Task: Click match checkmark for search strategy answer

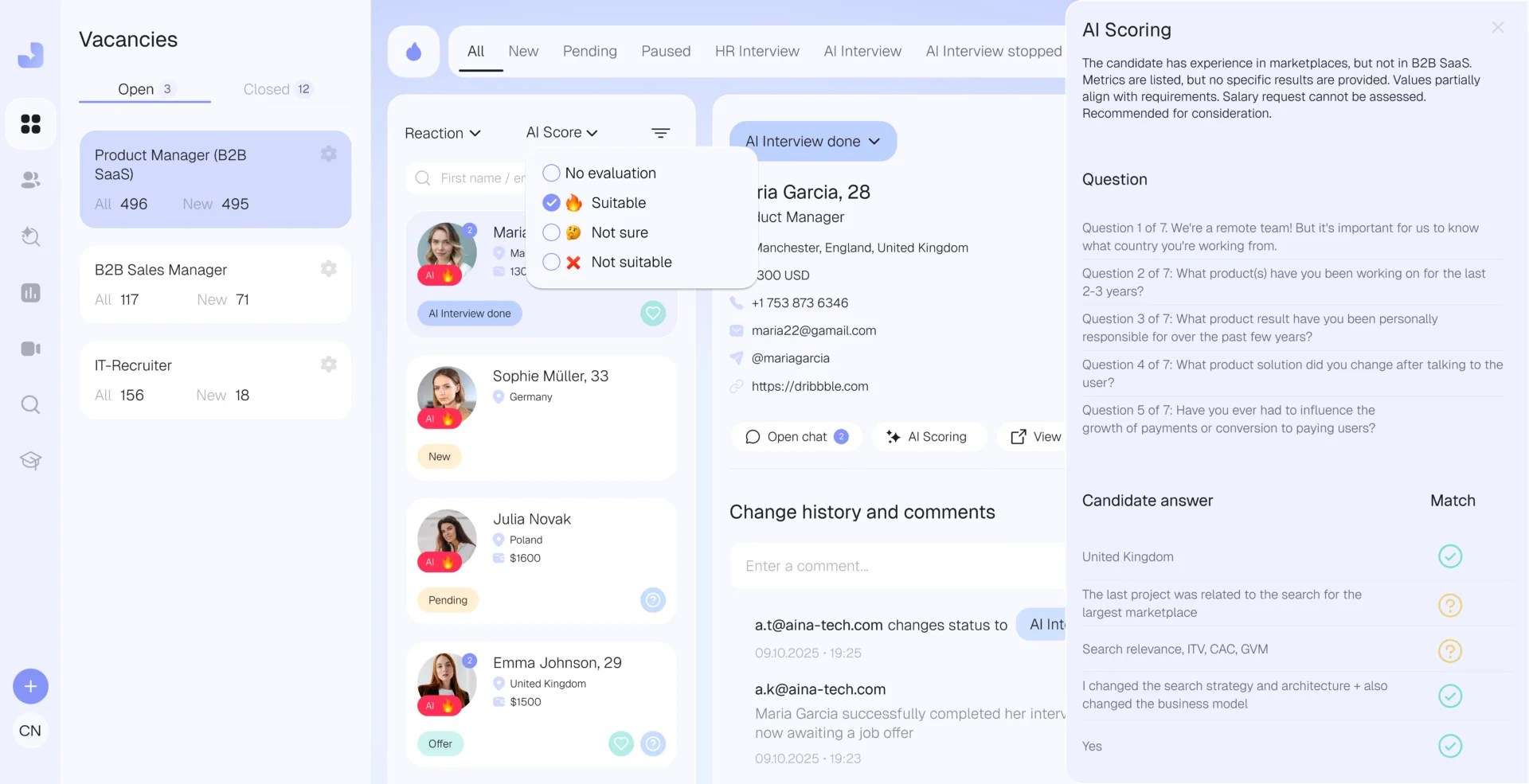Action: (x=1450, y=696)
